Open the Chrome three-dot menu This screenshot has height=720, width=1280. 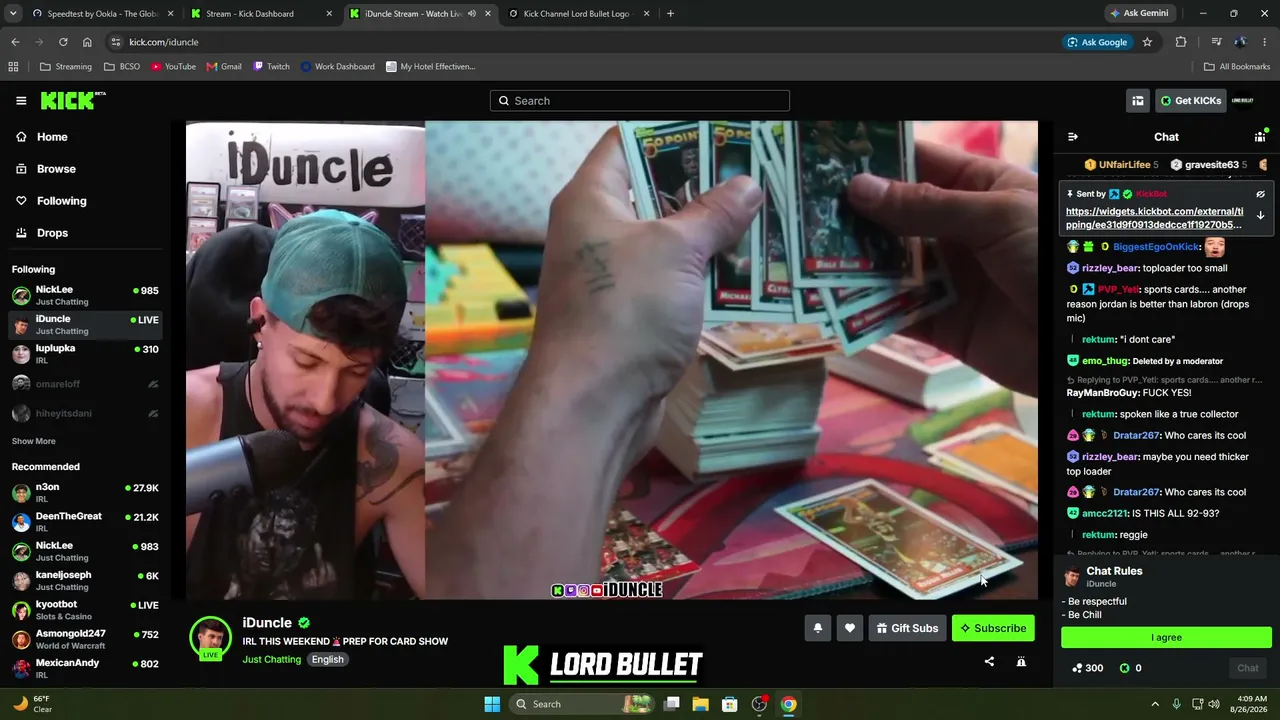(1265, 42)
